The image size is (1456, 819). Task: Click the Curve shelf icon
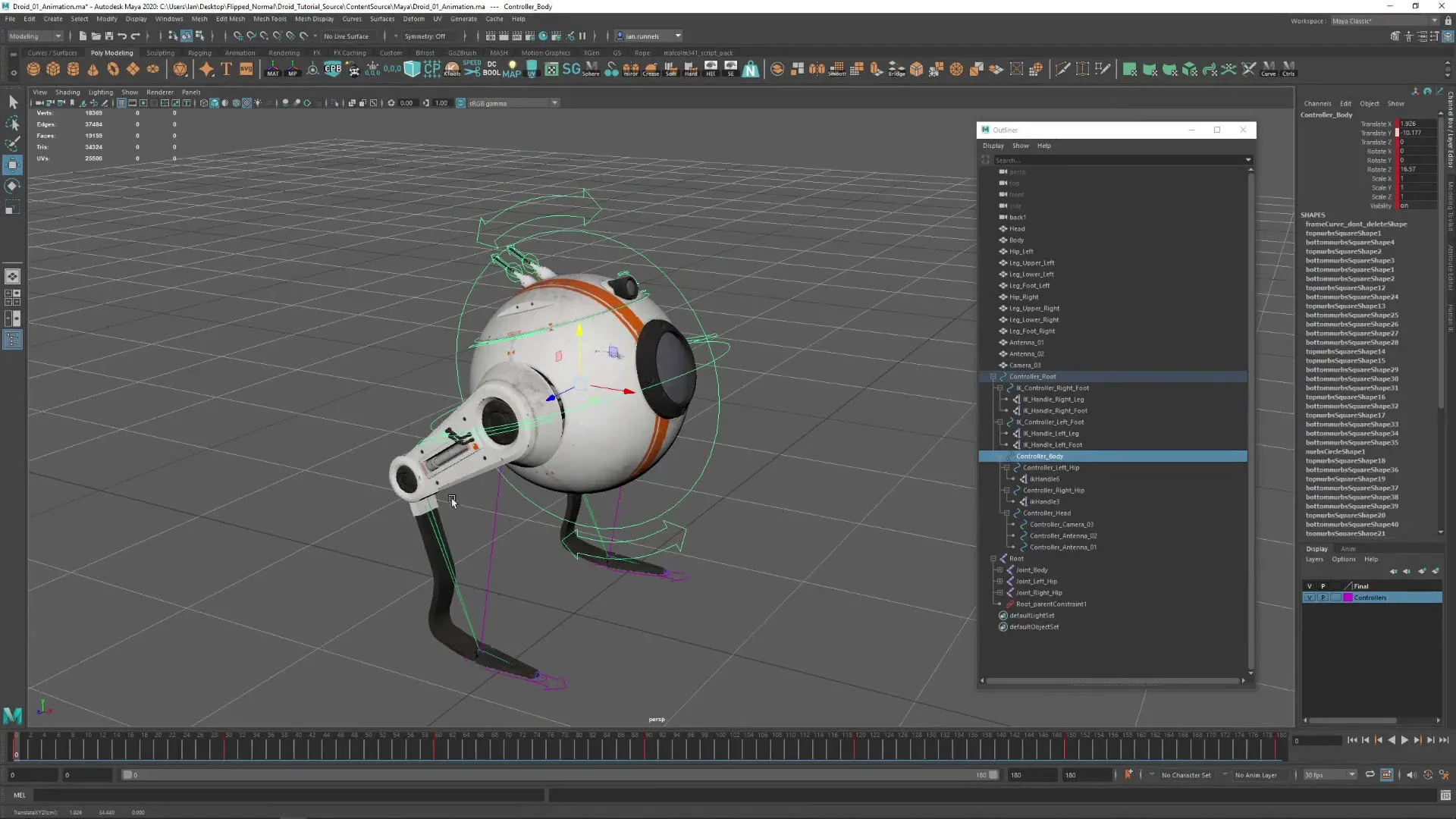1269,69
